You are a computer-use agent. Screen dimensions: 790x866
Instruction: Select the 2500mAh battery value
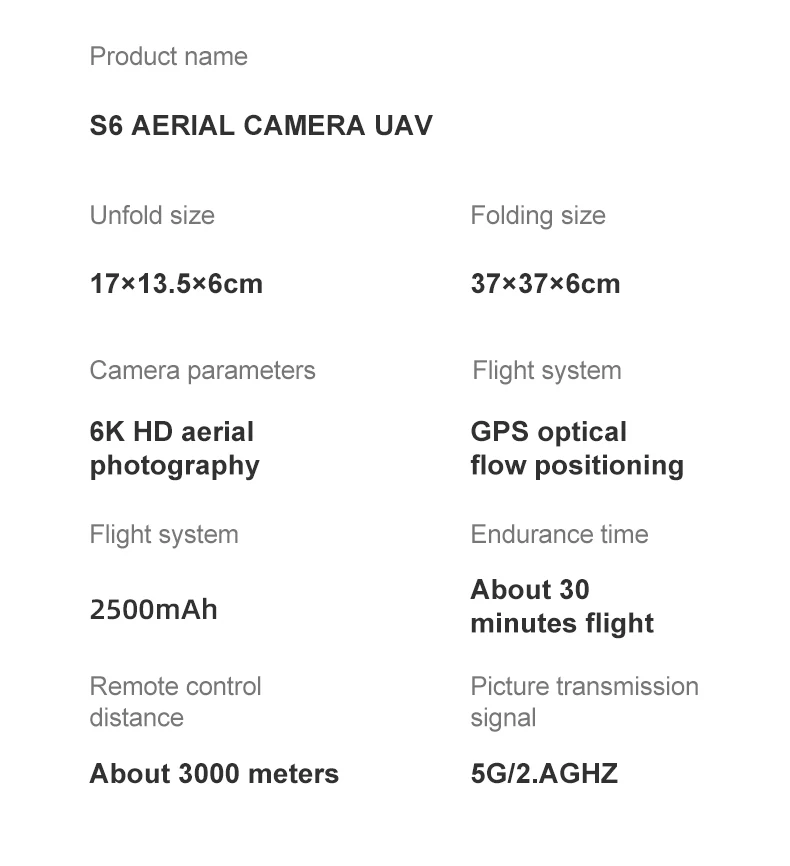(x=154, y=610)
